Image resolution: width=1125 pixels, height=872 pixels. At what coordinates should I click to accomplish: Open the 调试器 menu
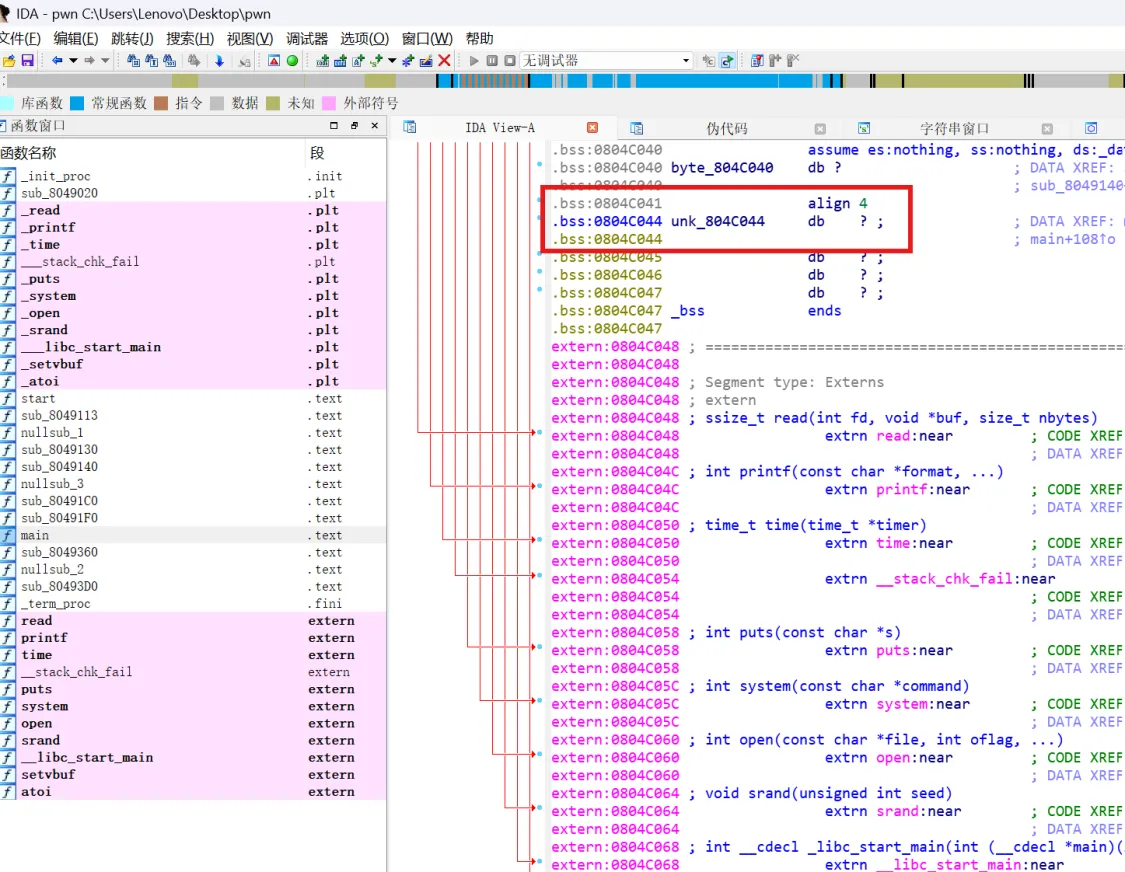click(x=306, y=38)
